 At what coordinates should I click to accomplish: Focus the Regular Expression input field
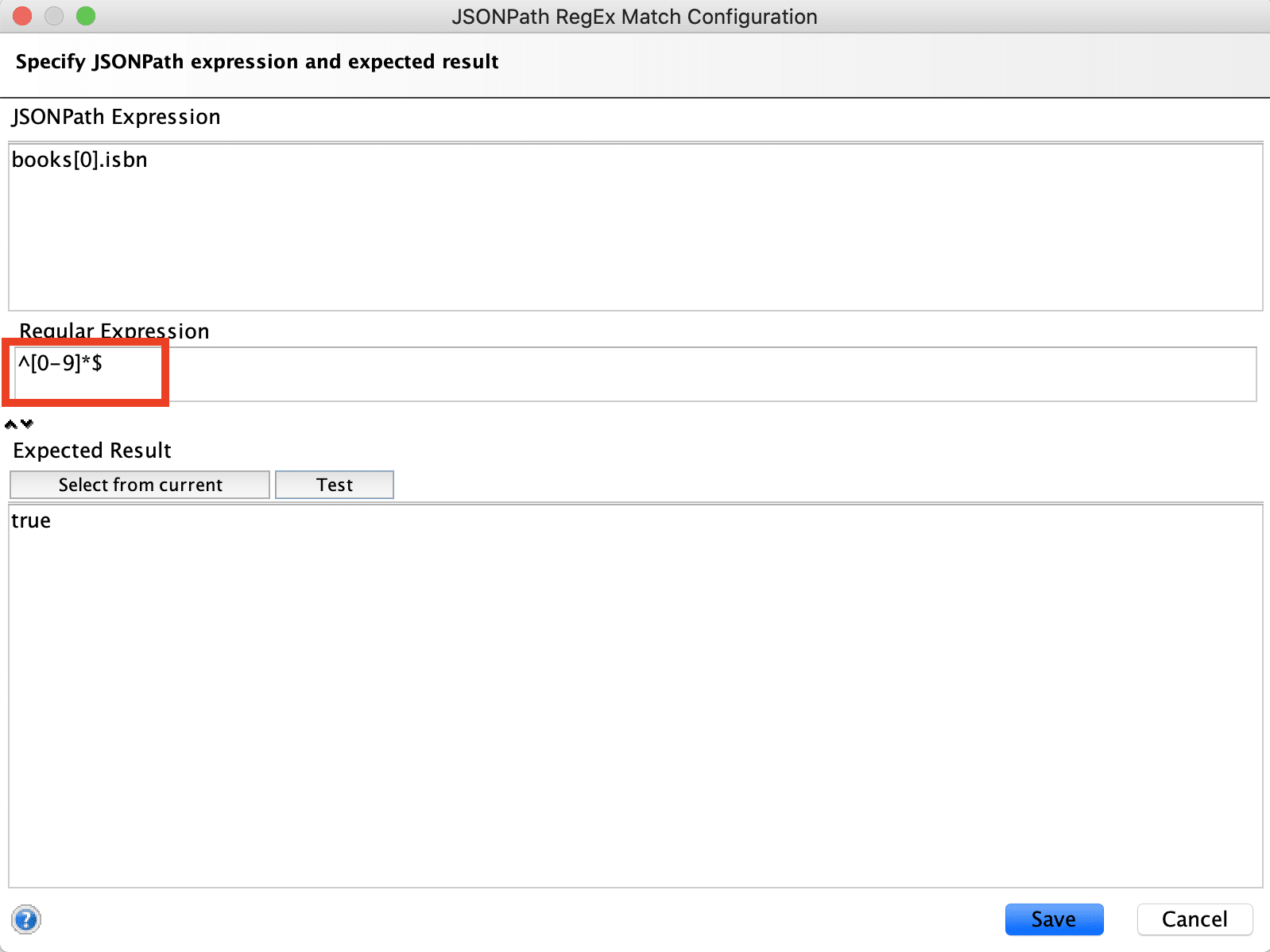636,374
